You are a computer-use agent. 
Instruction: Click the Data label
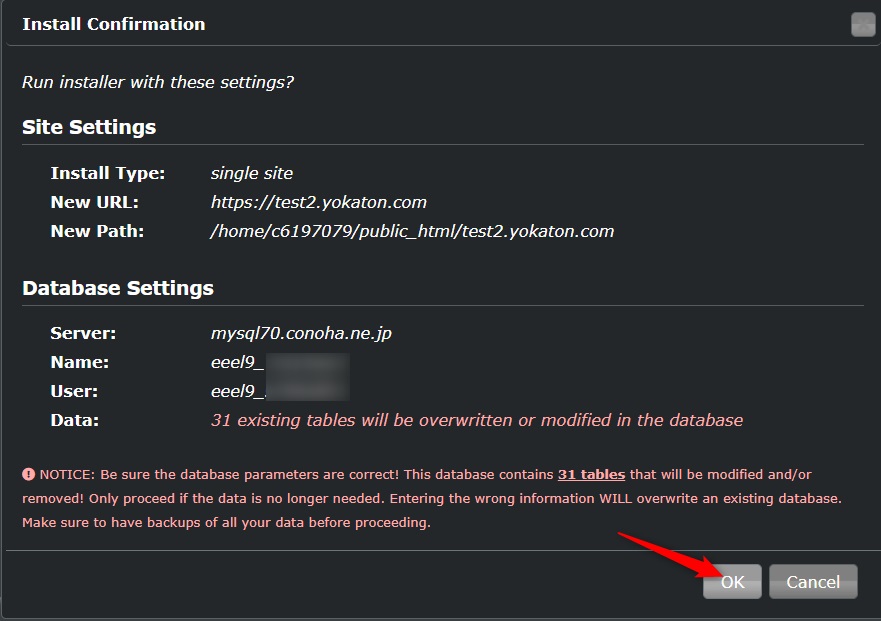(74, 420)
